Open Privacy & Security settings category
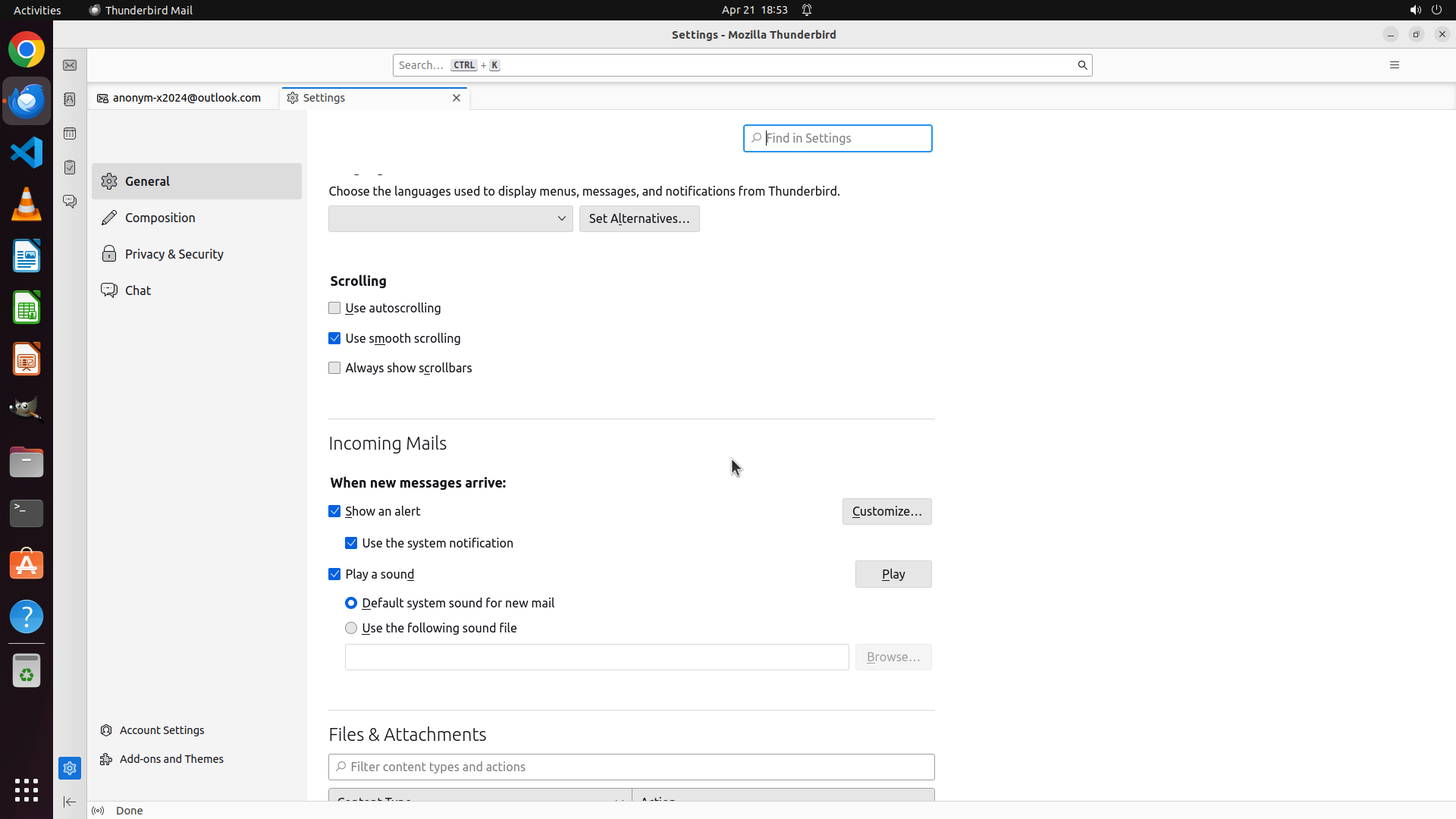Screen dimensions: 1456x819 [174, 254]
